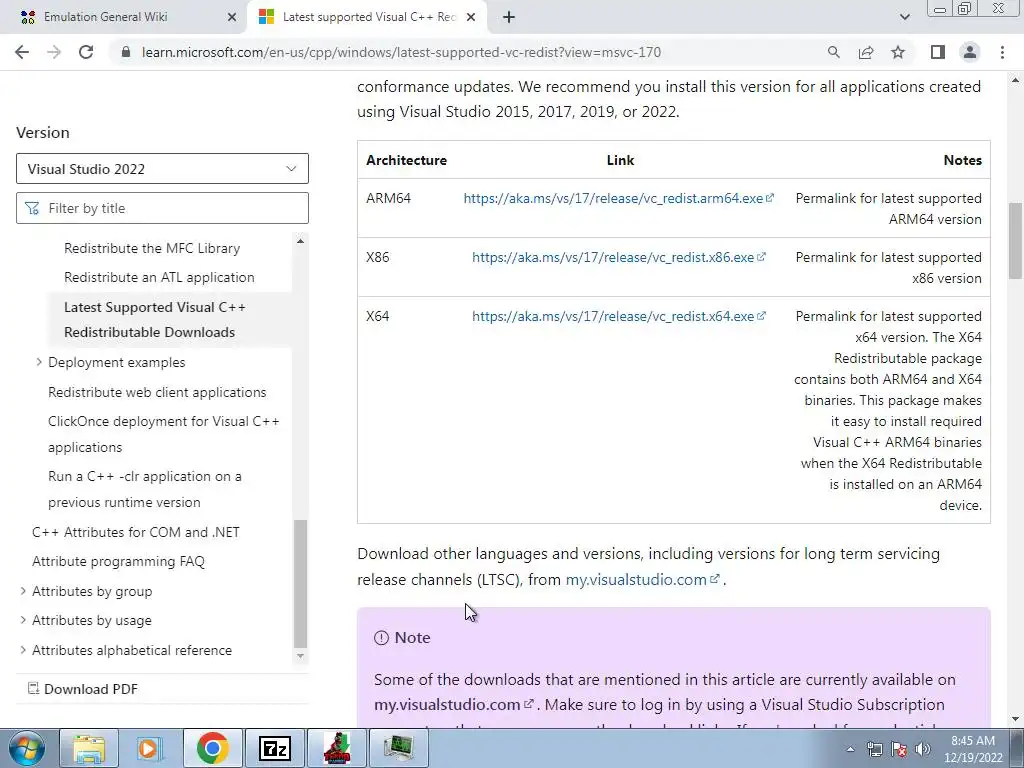
Task: Open Redistribute web client applications
Action: click(157, 392)
